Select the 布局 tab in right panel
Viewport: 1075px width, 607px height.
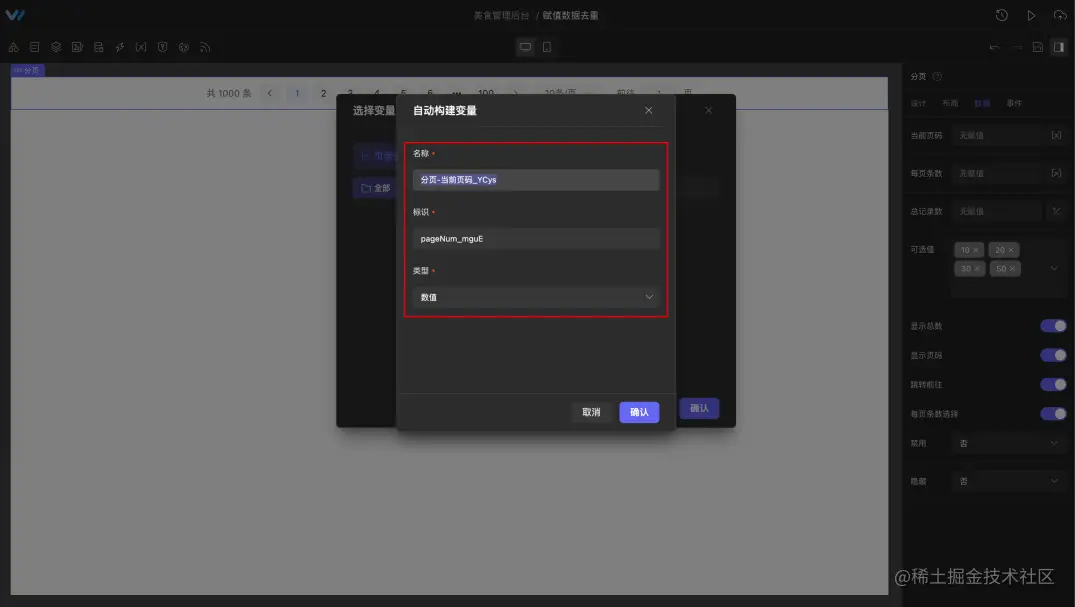coord(950,102)
